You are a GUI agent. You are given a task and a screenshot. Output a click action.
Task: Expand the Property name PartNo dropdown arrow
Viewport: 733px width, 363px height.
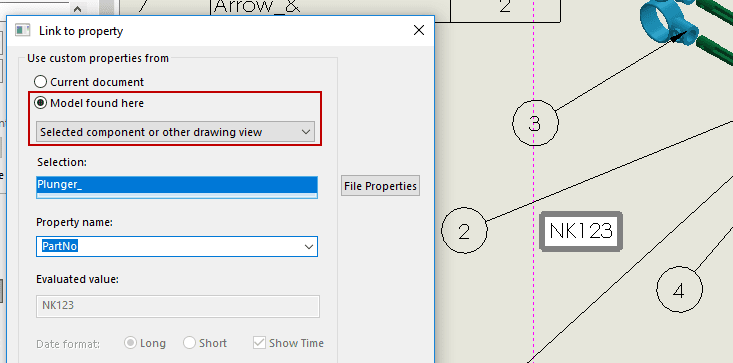(x=309, y=246)
